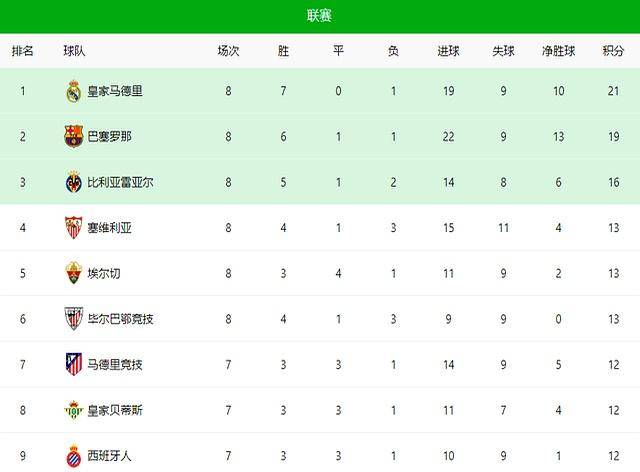This screenshot has width=640, height=472.
Task: Click the Espanyol club crest
Action: 73,455
